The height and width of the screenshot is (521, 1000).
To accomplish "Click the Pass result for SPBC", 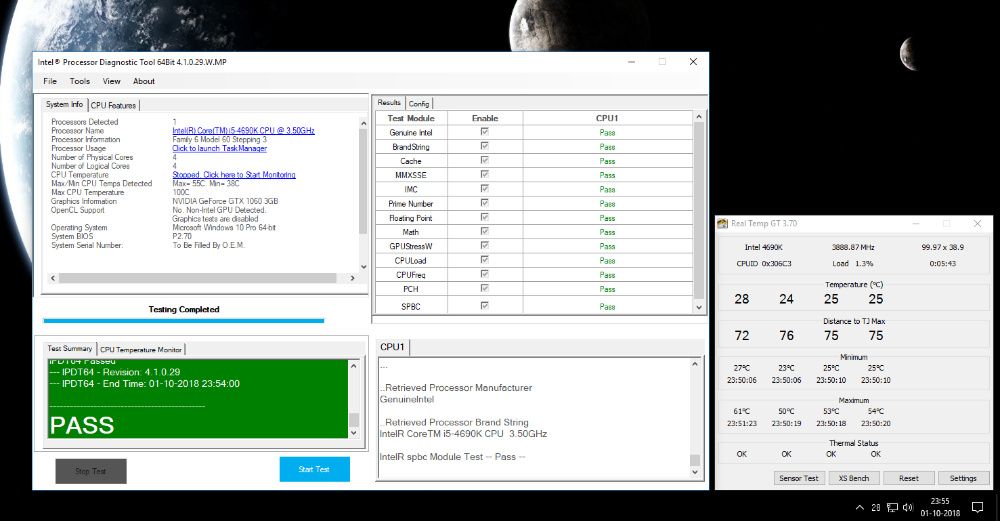I will (607, 307).
